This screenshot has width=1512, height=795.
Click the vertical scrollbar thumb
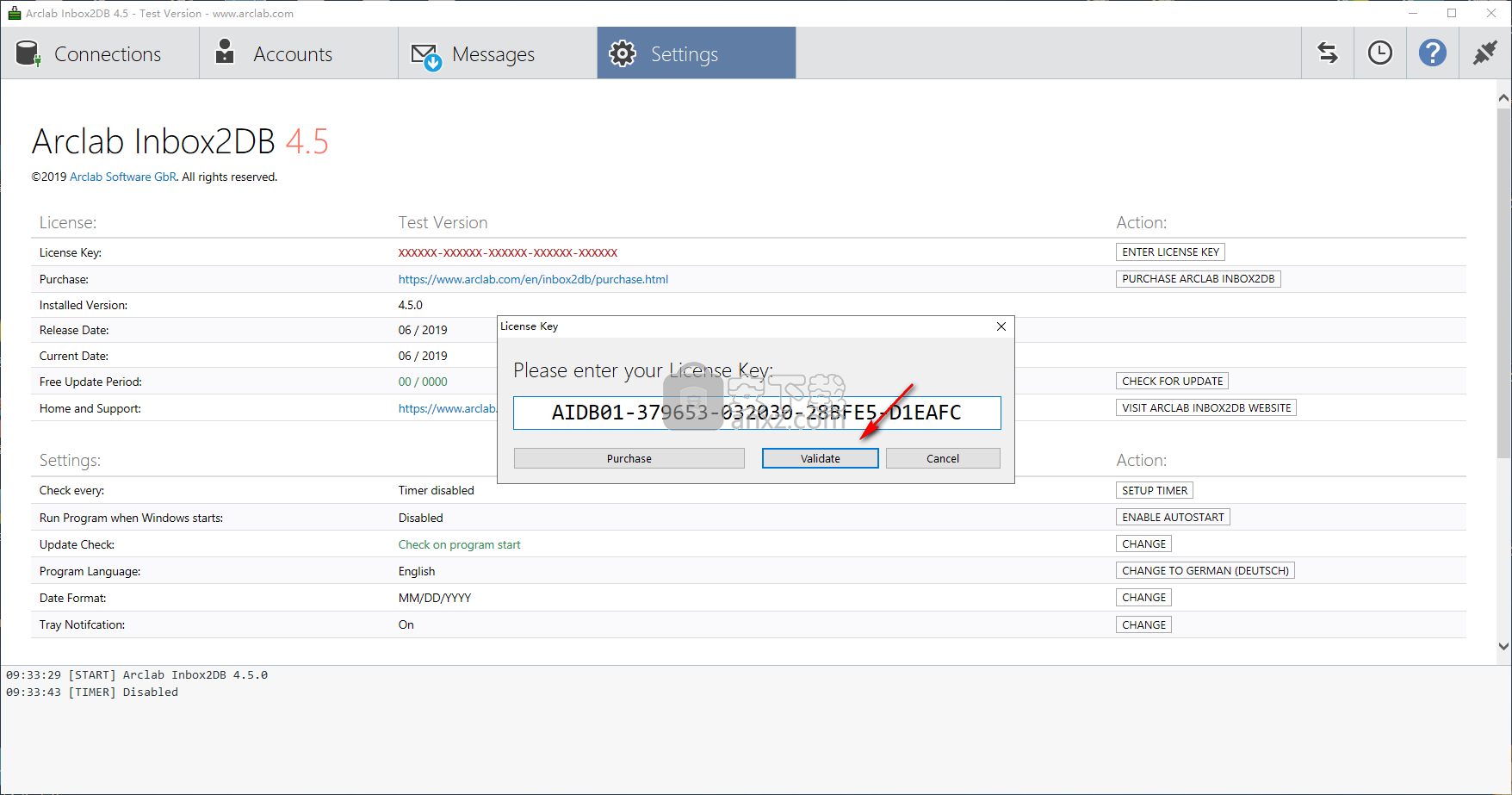point(1503,284)
